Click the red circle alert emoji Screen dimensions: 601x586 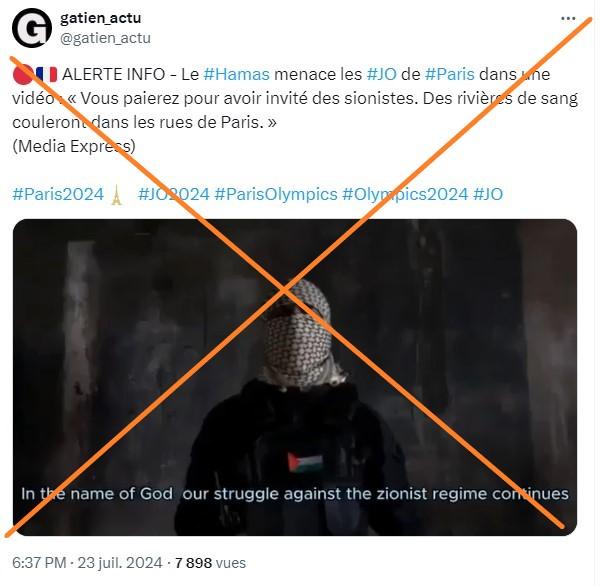(x=22, y=74)
